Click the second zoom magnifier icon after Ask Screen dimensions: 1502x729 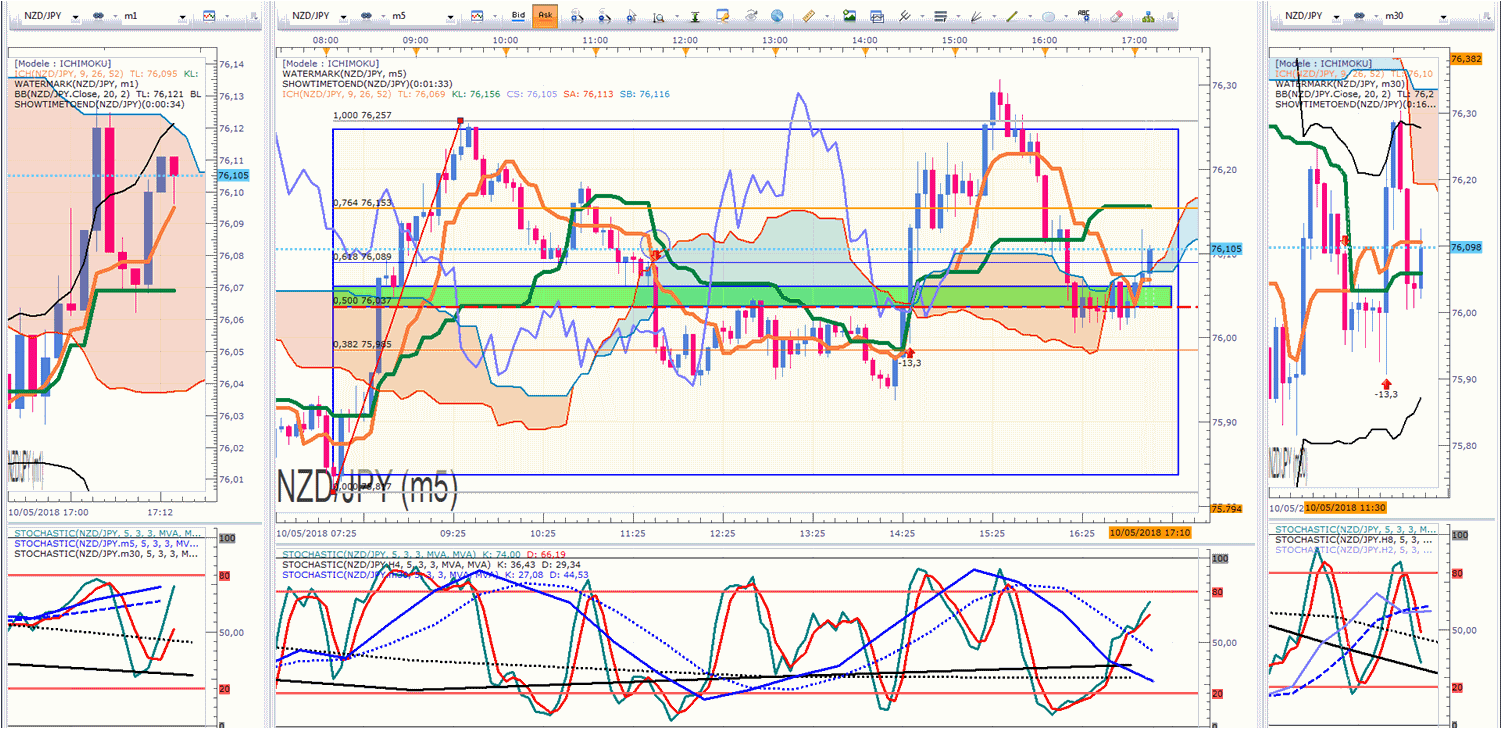[605, 16]
